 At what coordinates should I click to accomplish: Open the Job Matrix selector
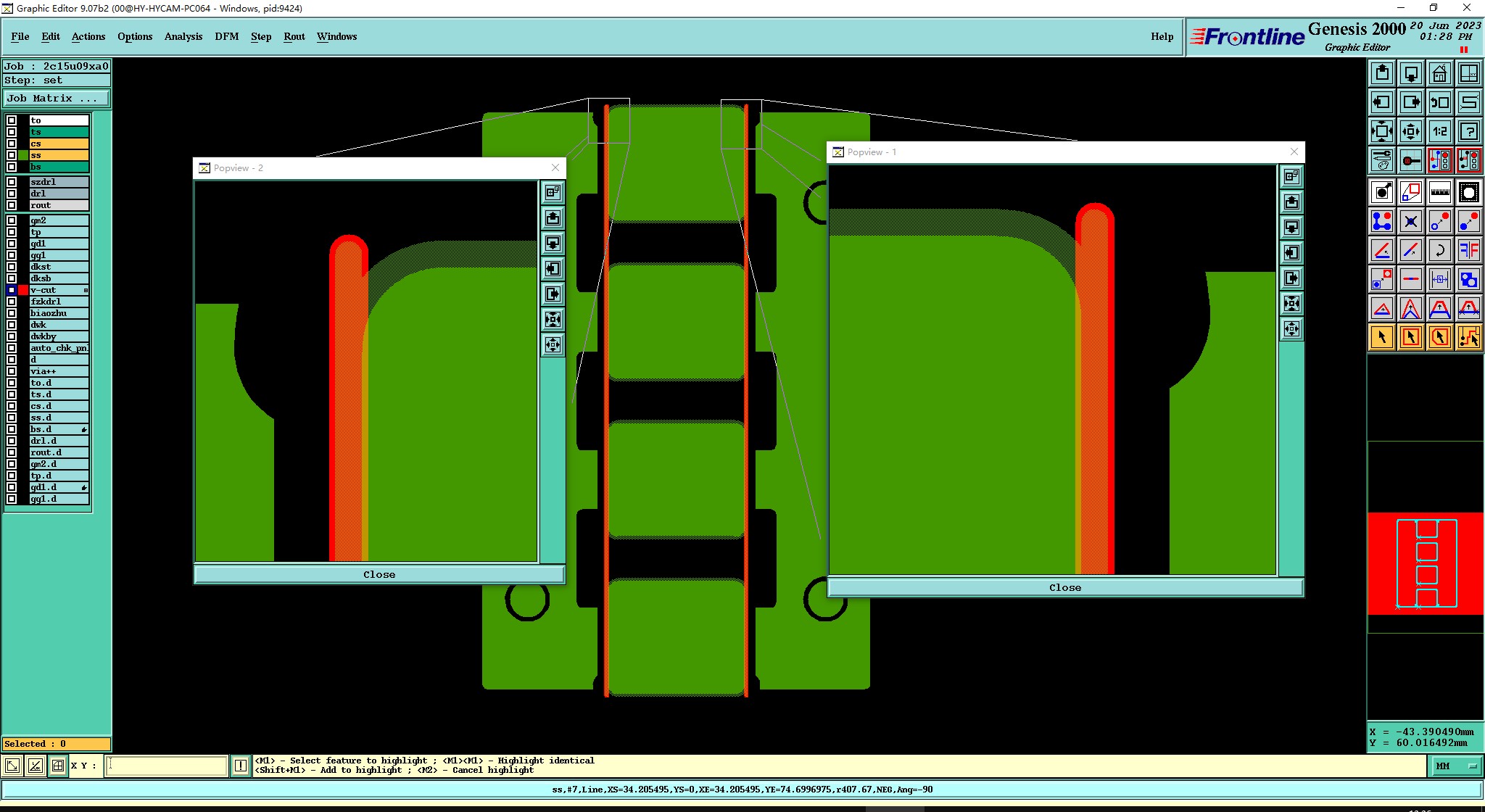click(x=57, y=99)
